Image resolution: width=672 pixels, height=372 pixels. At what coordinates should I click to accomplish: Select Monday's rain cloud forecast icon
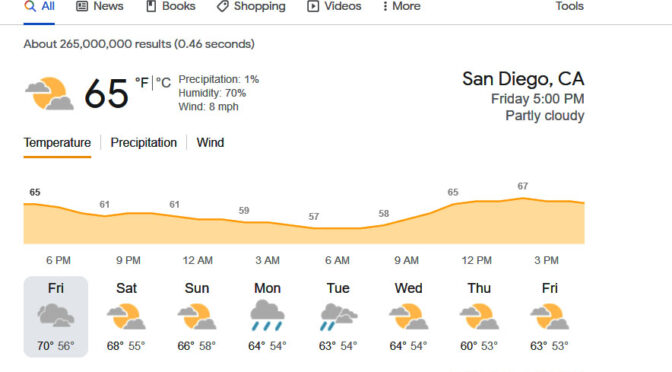coord(267,315)
